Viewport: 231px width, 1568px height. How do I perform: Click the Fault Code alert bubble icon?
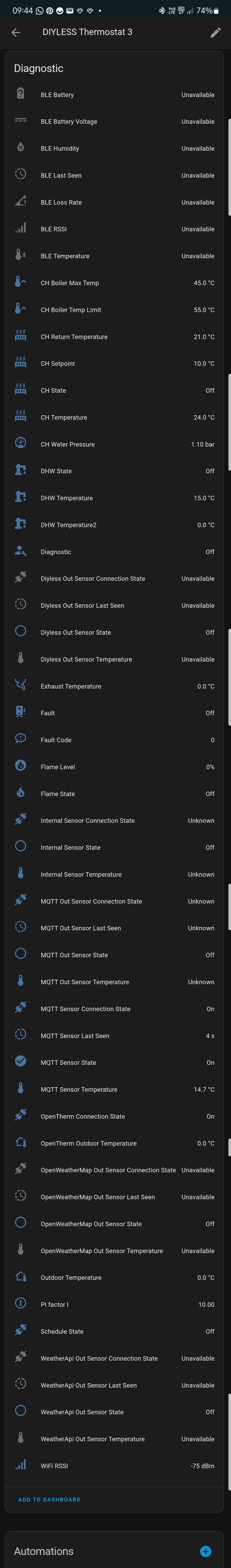[20, 739]
